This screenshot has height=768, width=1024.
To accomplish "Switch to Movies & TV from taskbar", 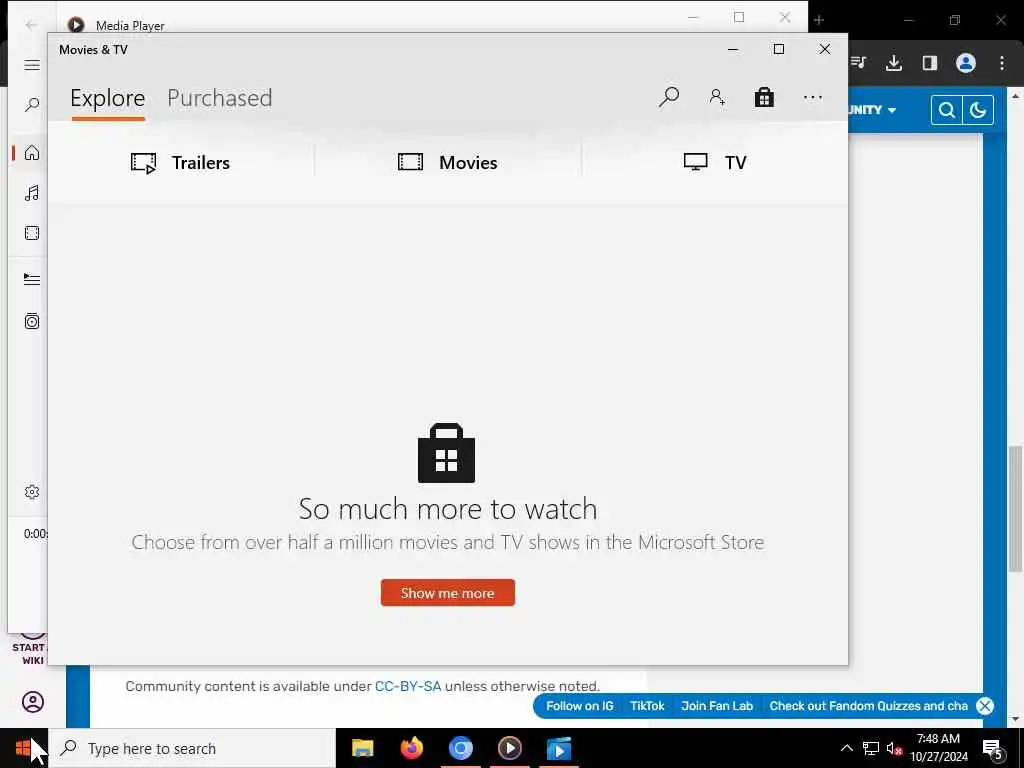I will 559,748.
